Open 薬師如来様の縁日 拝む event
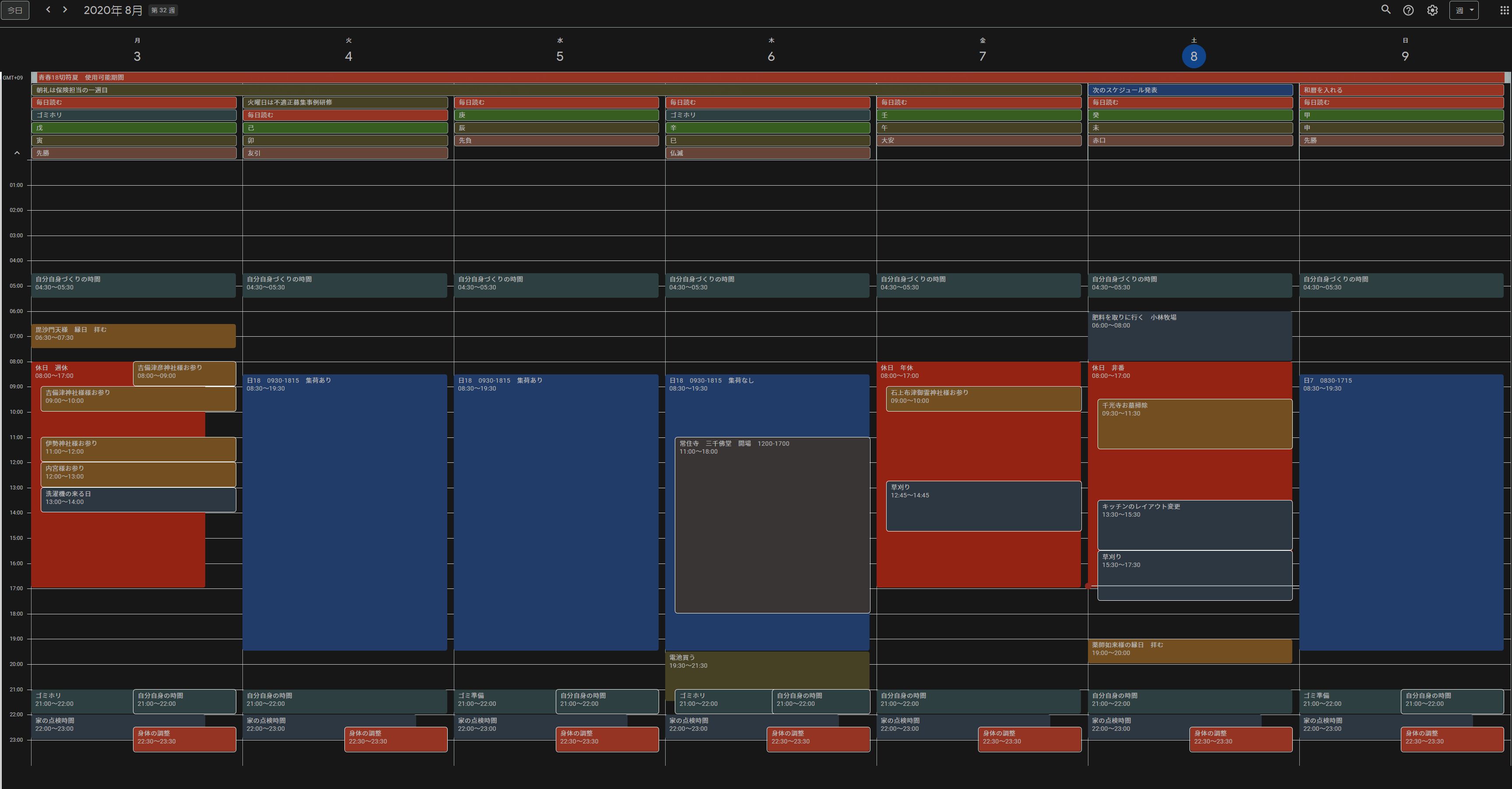The width and height of the screenshot is (1512, 789). coord(1190,651)
